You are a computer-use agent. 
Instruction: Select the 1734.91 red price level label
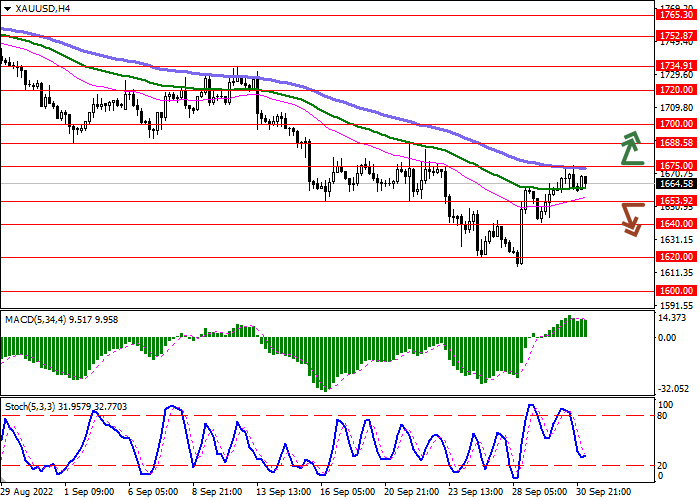676,66
